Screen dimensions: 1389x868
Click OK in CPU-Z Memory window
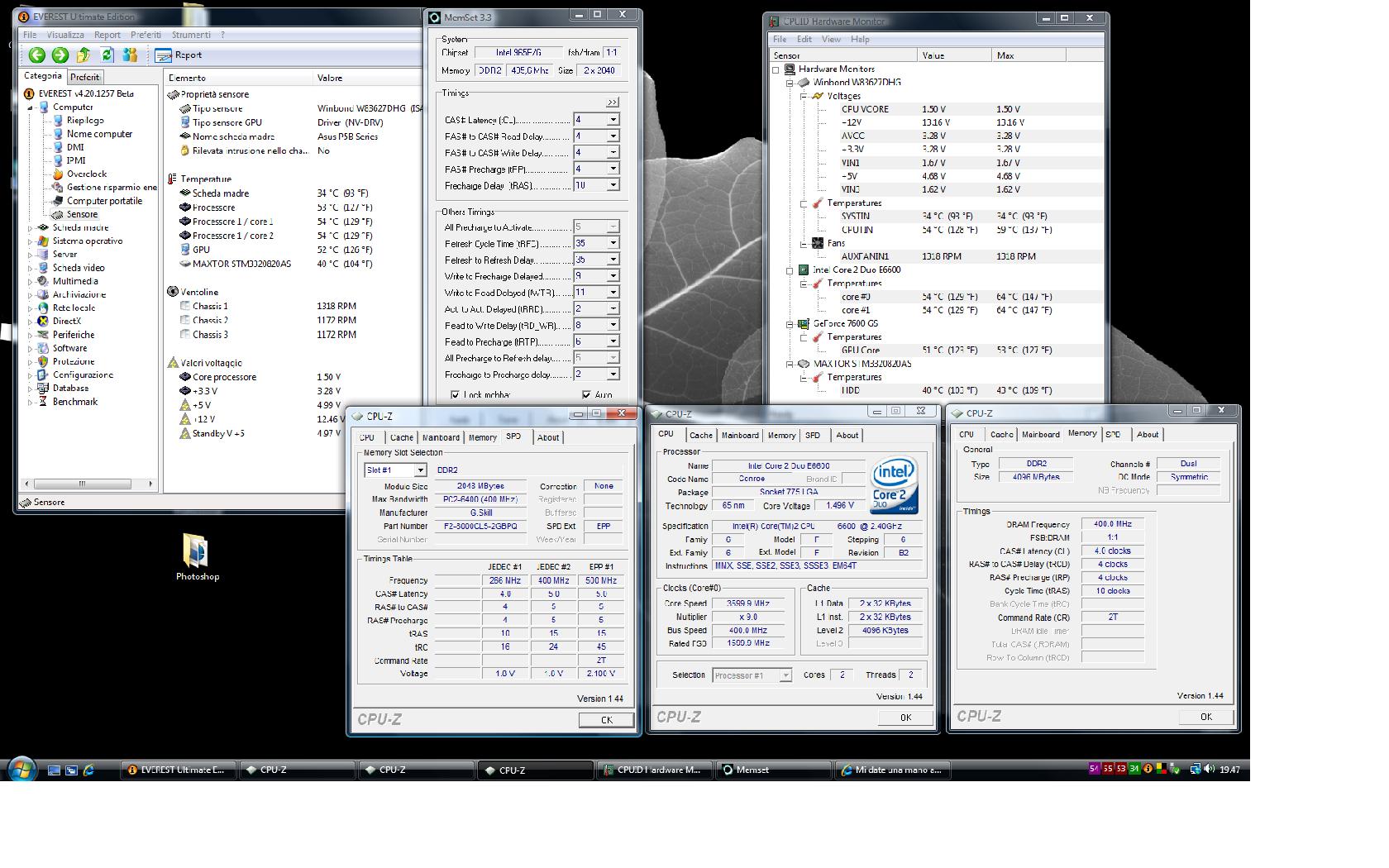1206,717
